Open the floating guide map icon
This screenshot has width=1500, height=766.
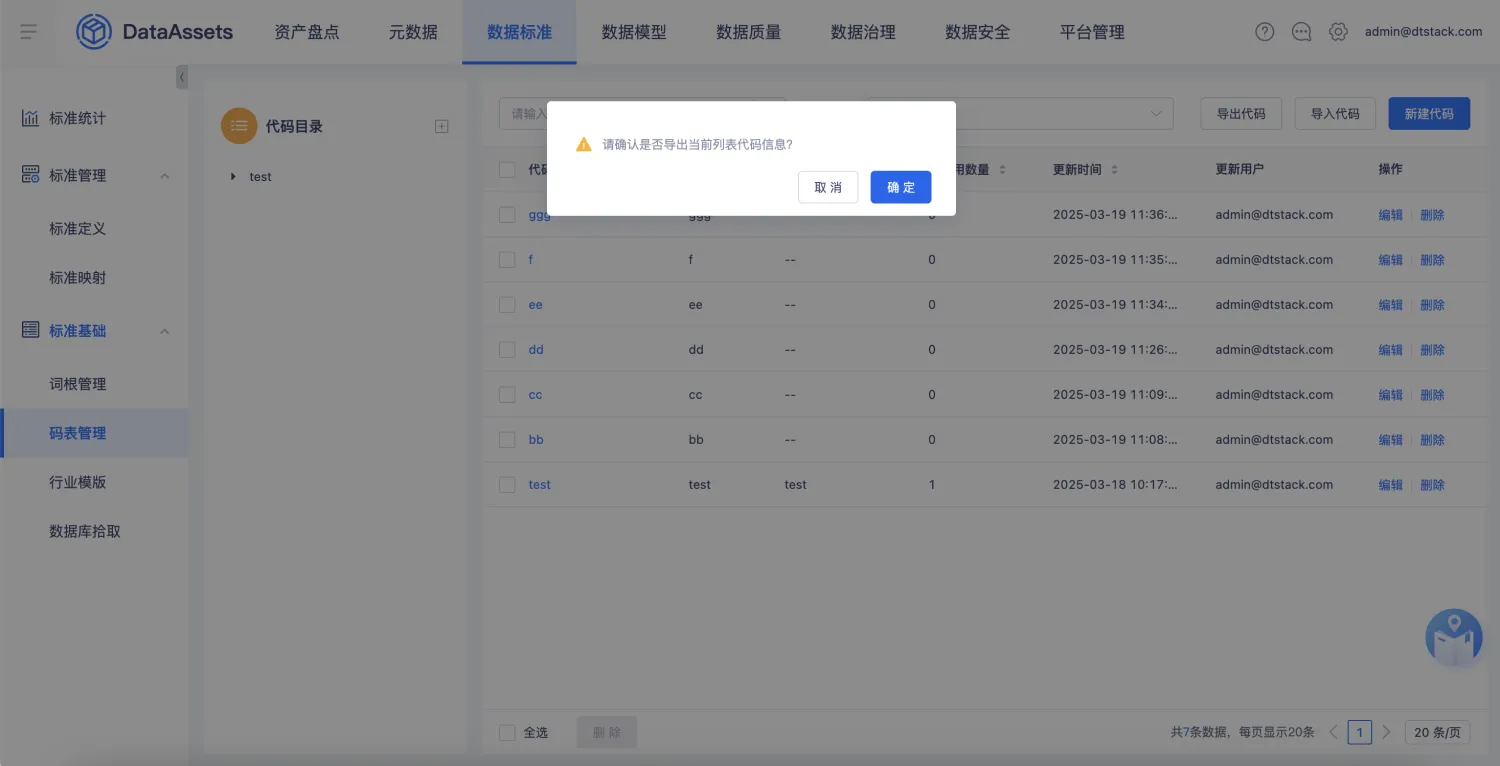click(1453, 638)
